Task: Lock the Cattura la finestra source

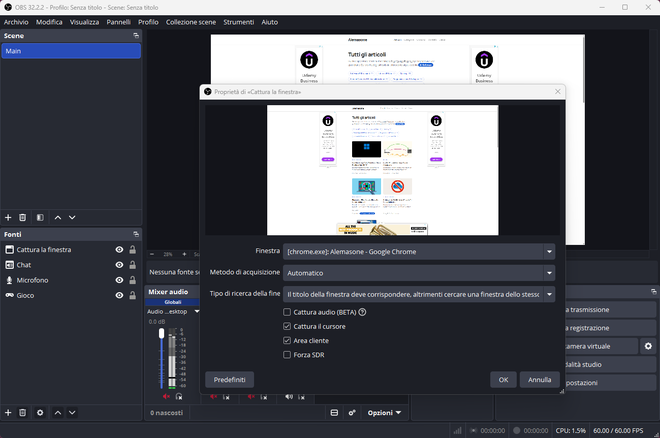Action: [x=133, y=250]
